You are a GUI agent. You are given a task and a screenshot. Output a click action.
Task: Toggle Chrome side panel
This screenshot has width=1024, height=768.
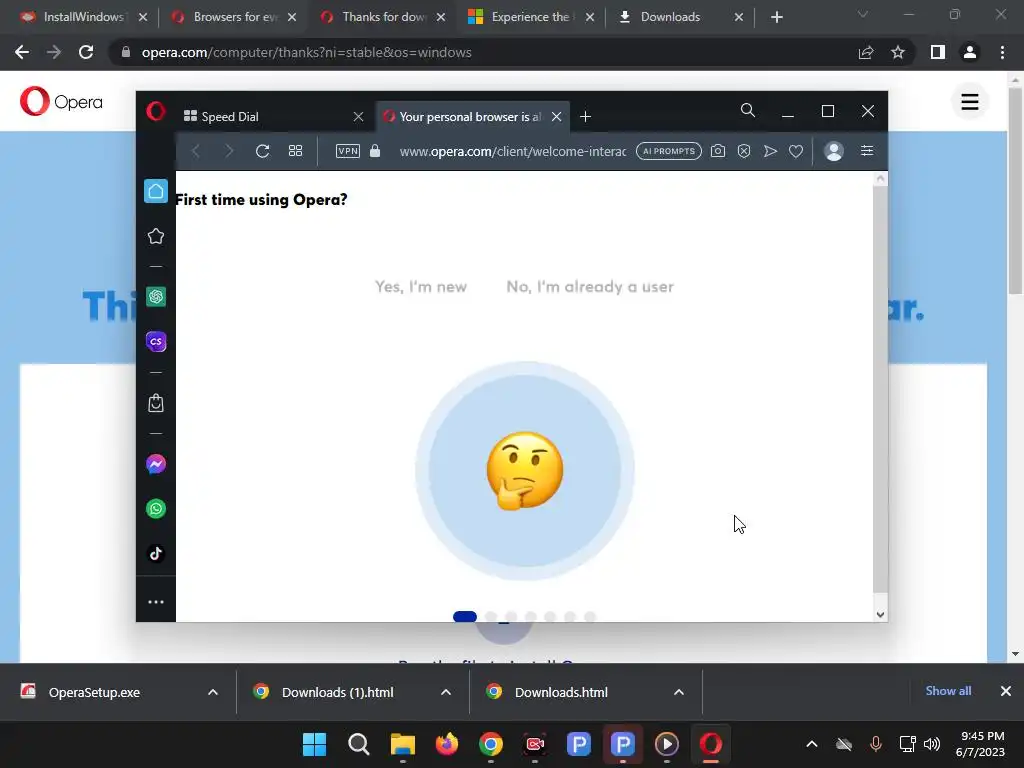(938, 52)
